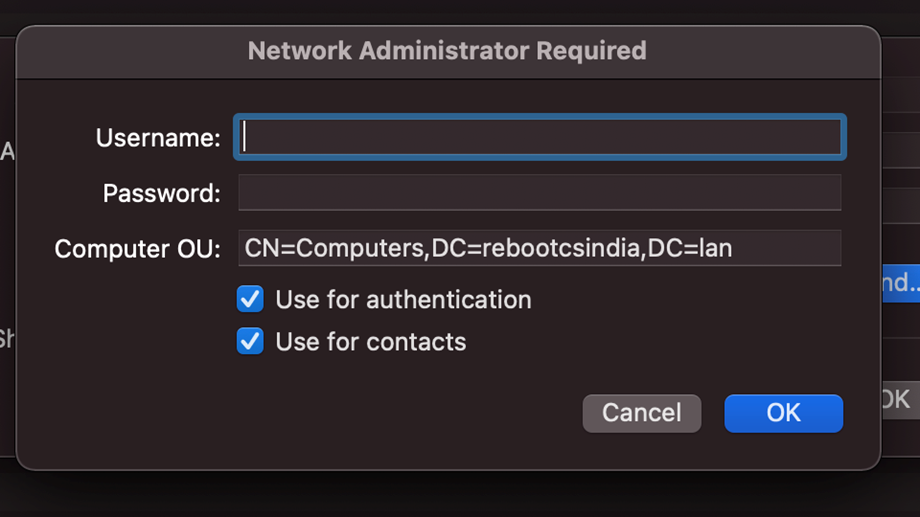Click the "Password:" label
920x517 pixels.
click(161, 193)
